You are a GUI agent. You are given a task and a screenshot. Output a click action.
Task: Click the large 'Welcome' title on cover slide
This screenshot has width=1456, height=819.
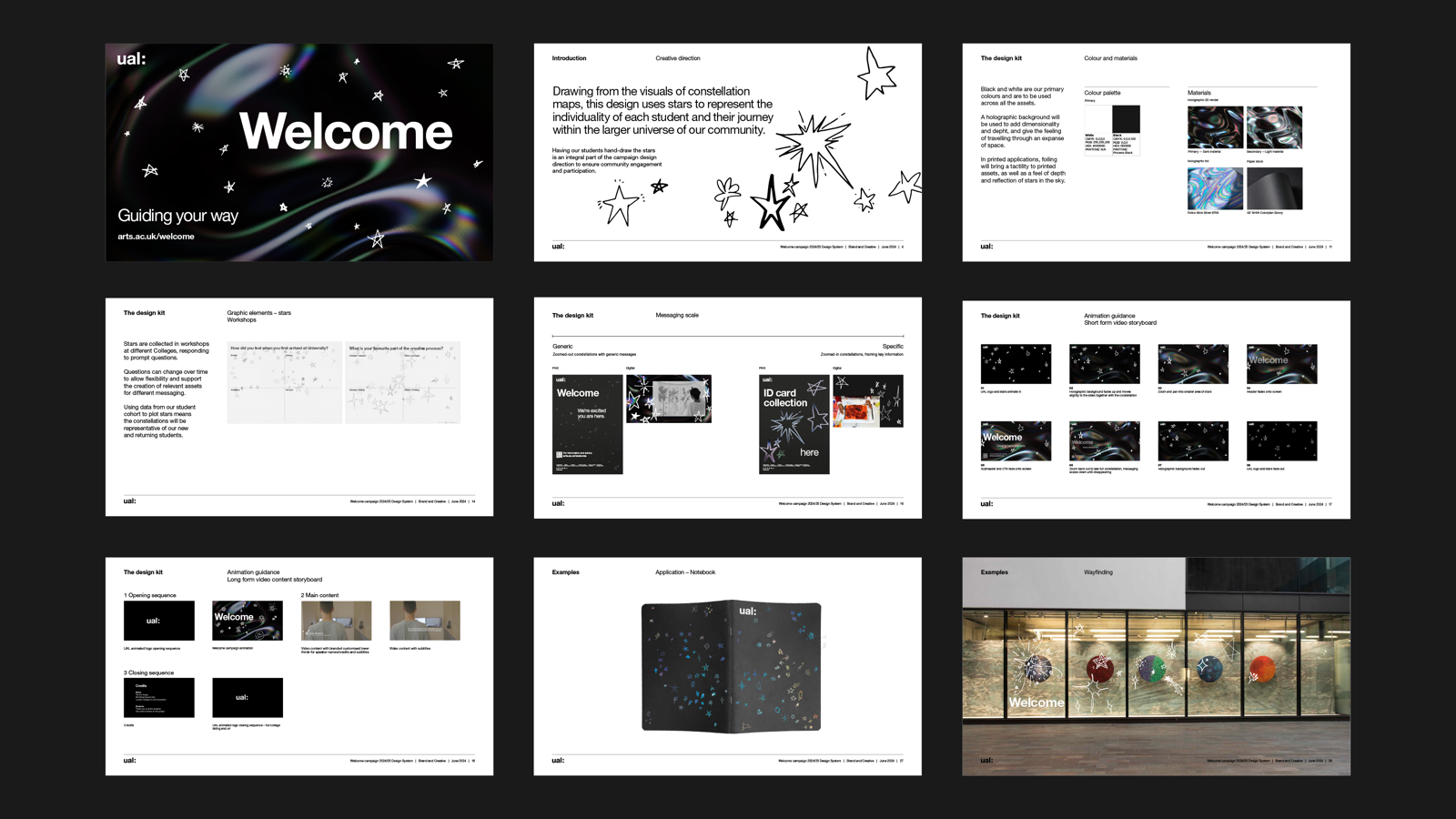point(346,131)
